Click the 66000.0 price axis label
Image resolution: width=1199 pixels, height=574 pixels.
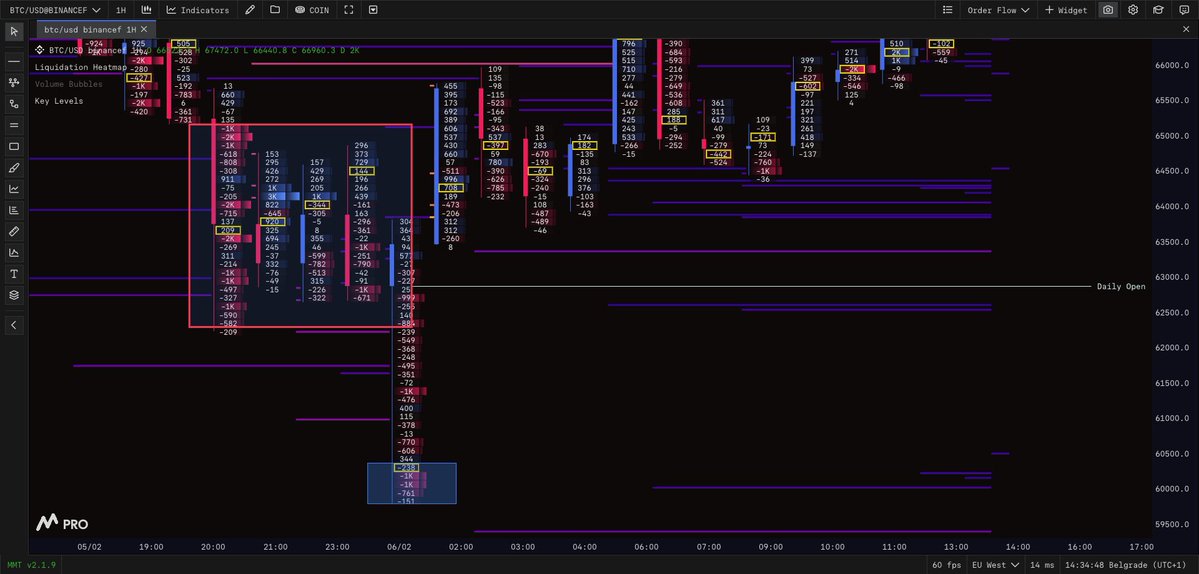point(1174,66)
